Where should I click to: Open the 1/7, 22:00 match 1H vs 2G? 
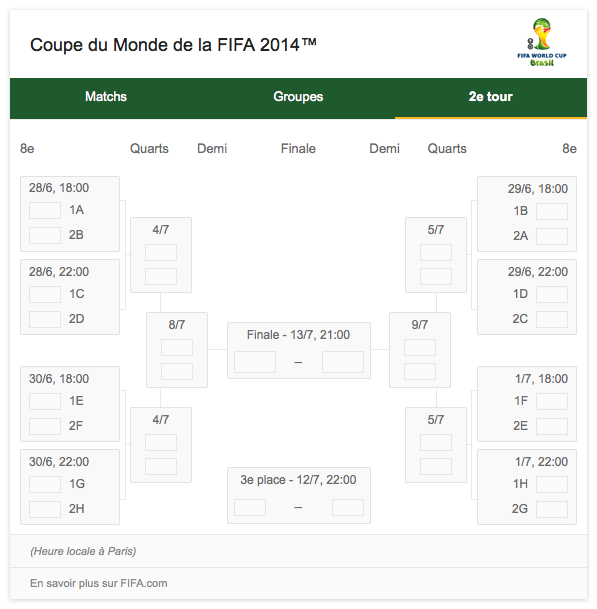pos(527,487)
